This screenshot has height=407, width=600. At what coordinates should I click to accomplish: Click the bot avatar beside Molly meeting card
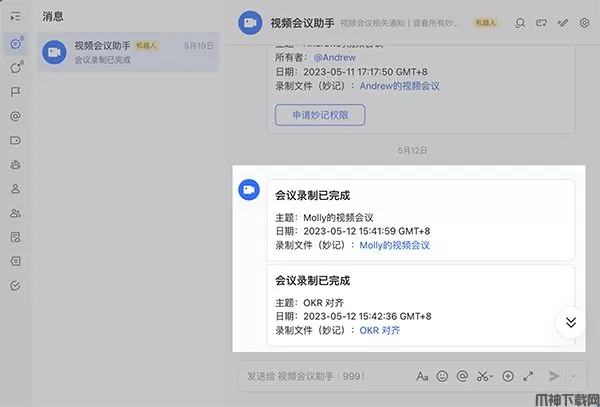pyautogui.click(x=249, y=190)
